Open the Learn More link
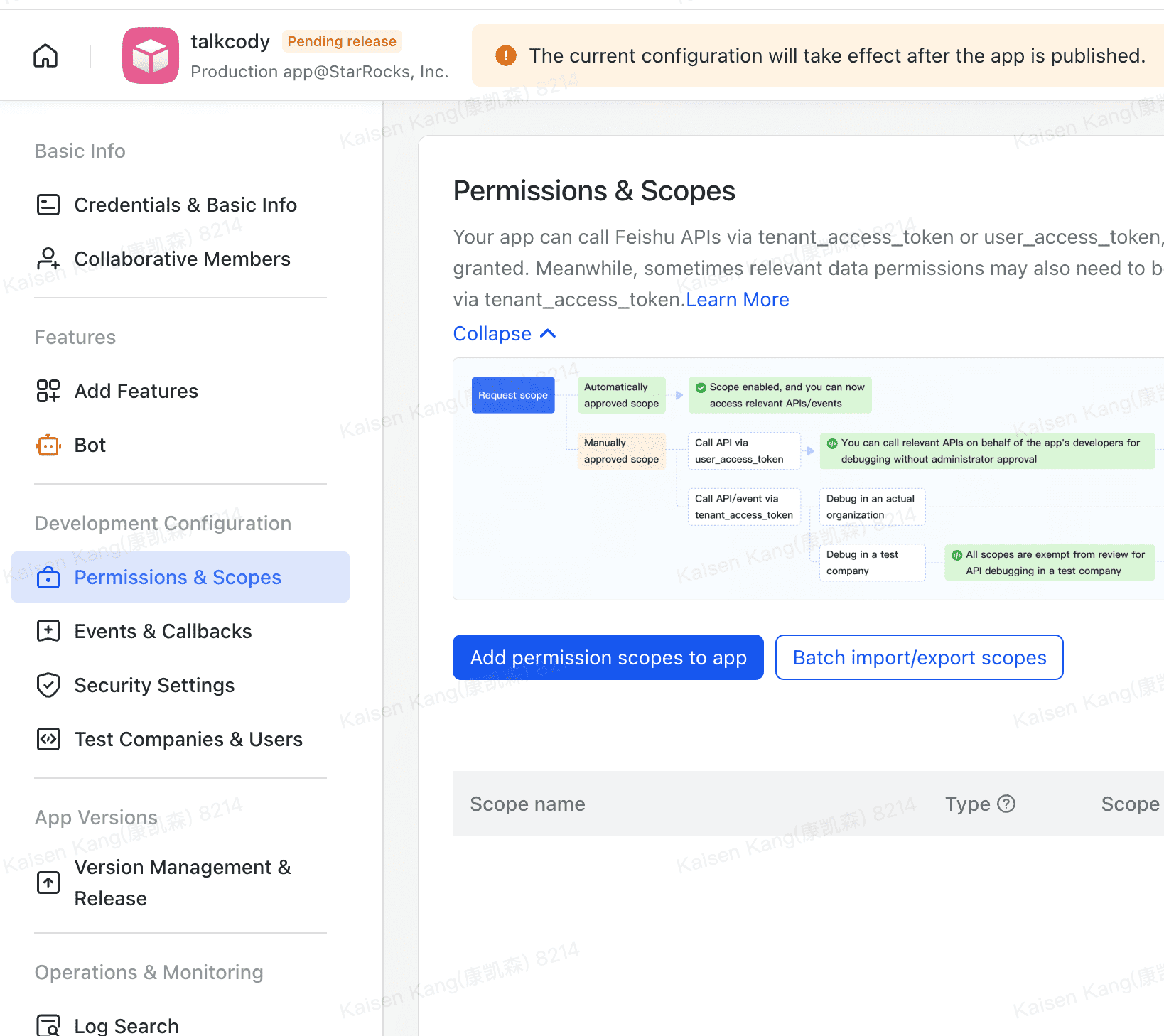This screenshot has width=1164, height=1036. (737, 299)
